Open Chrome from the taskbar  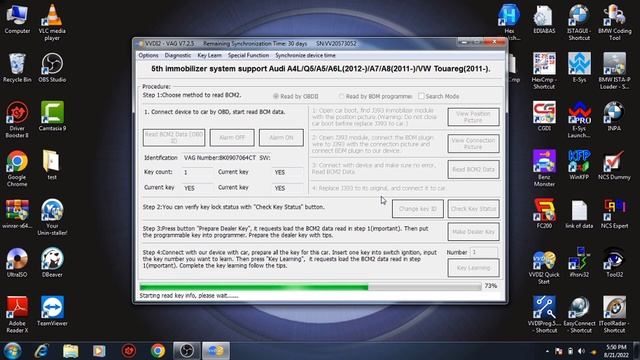click(x=158, y=351)
